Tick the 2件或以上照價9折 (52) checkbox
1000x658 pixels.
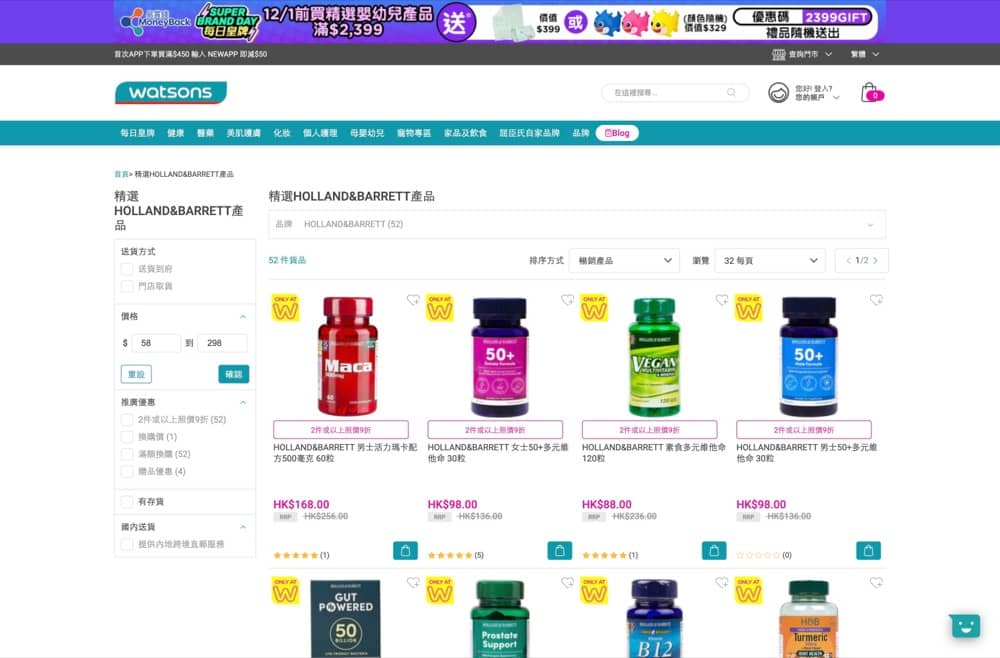128,420
